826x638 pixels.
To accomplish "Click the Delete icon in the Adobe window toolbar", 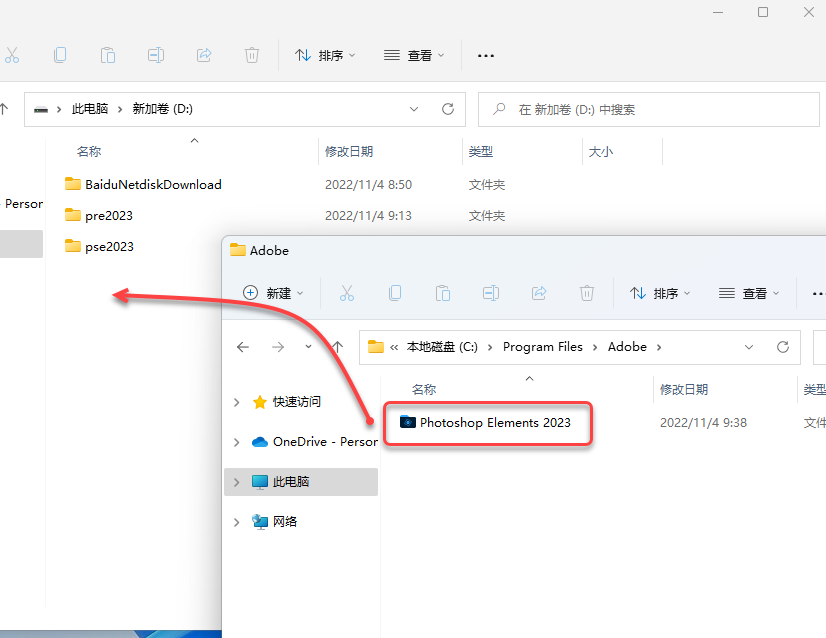I will [x=587, y=292].
